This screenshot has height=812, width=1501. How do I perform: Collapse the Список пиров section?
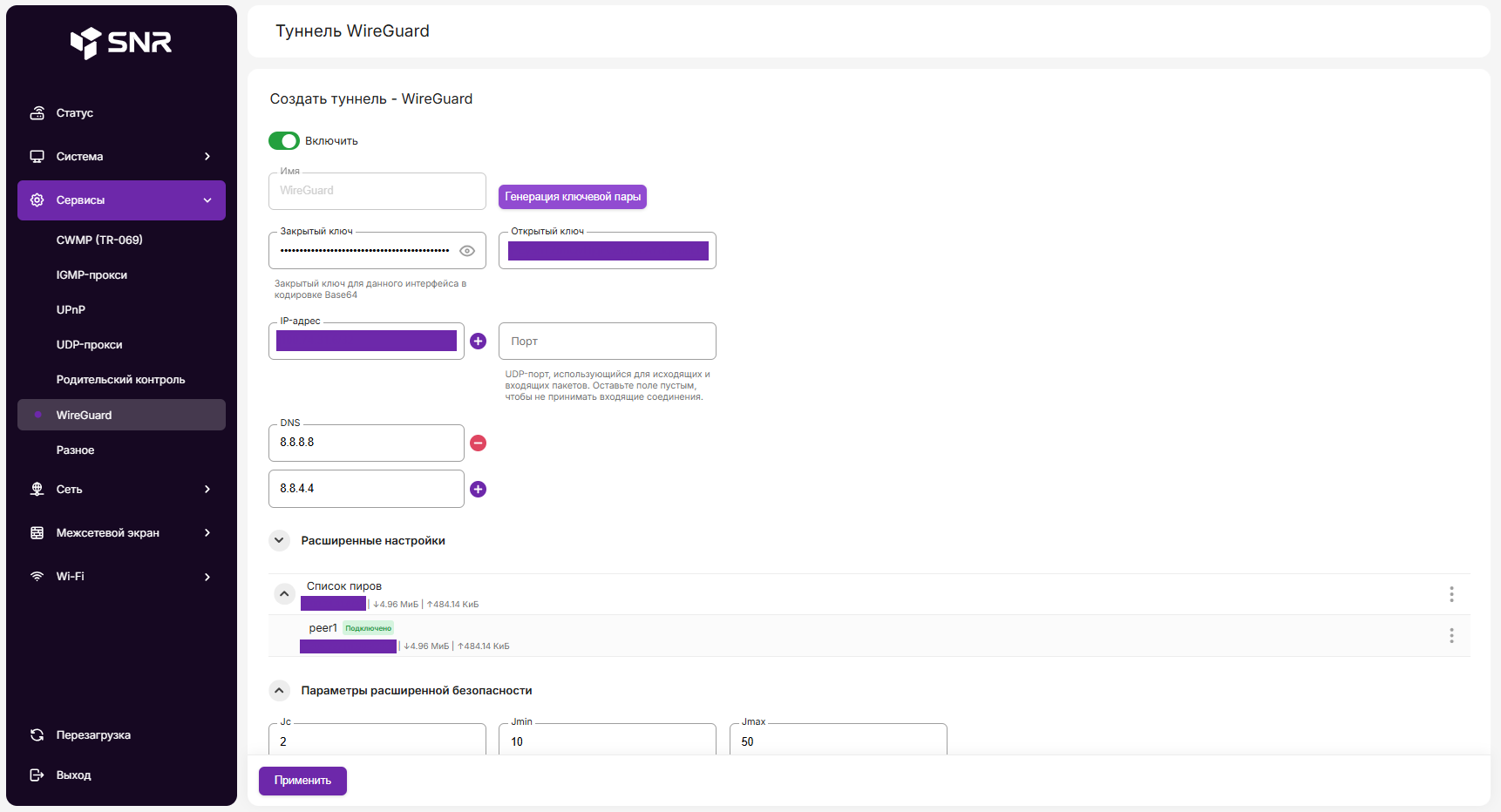[x=284, y=594]
